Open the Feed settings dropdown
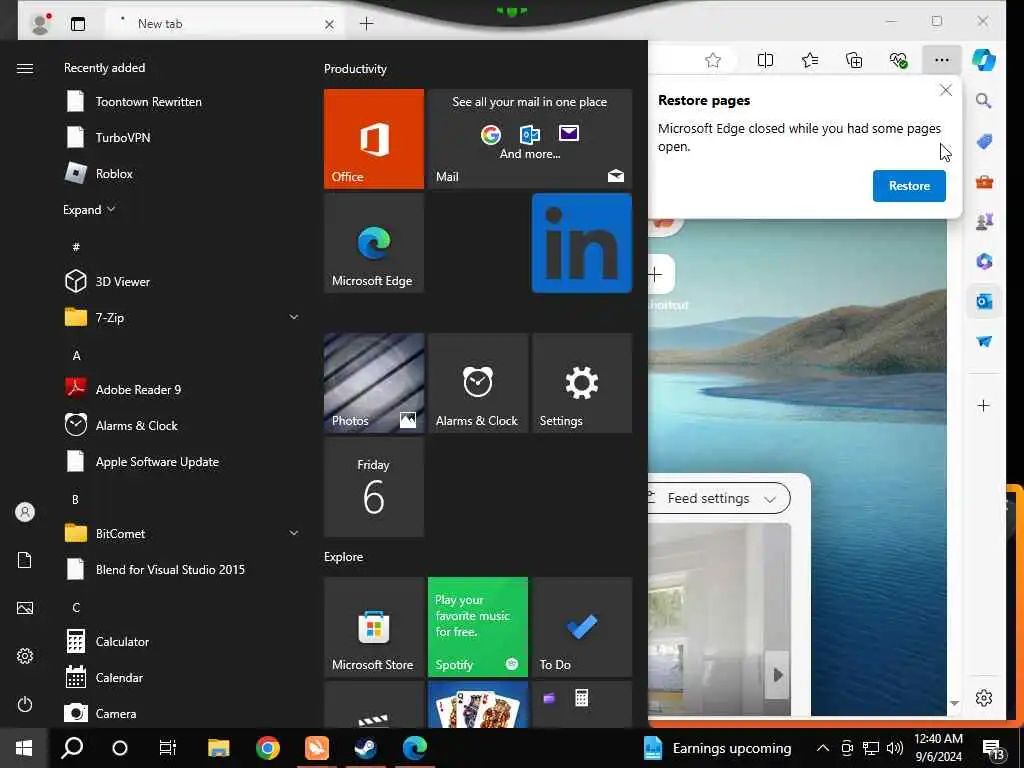Screen dimensions: 1024x768 [718, 498]
